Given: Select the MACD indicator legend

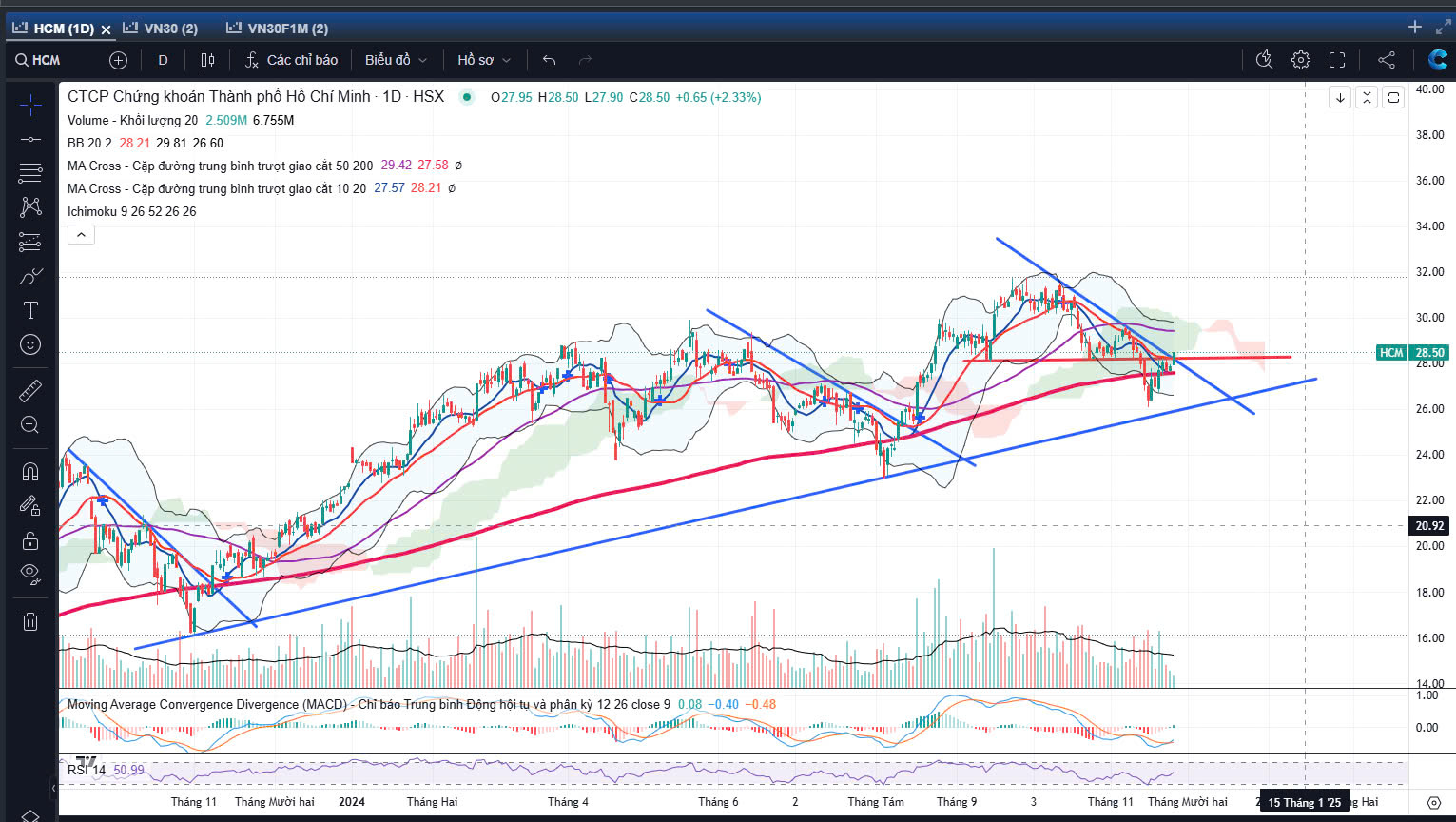Looking at the screenshot, I should 368,704.
